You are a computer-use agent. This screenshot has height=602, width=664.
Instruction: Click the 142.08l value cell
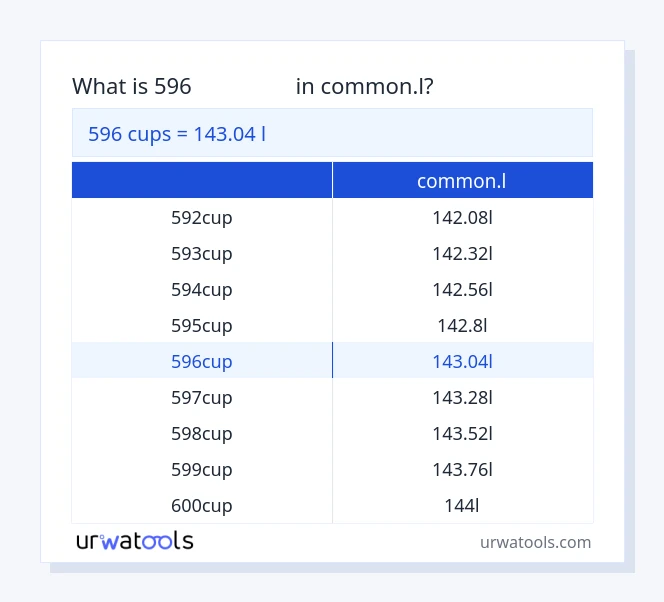coord(462,217)
